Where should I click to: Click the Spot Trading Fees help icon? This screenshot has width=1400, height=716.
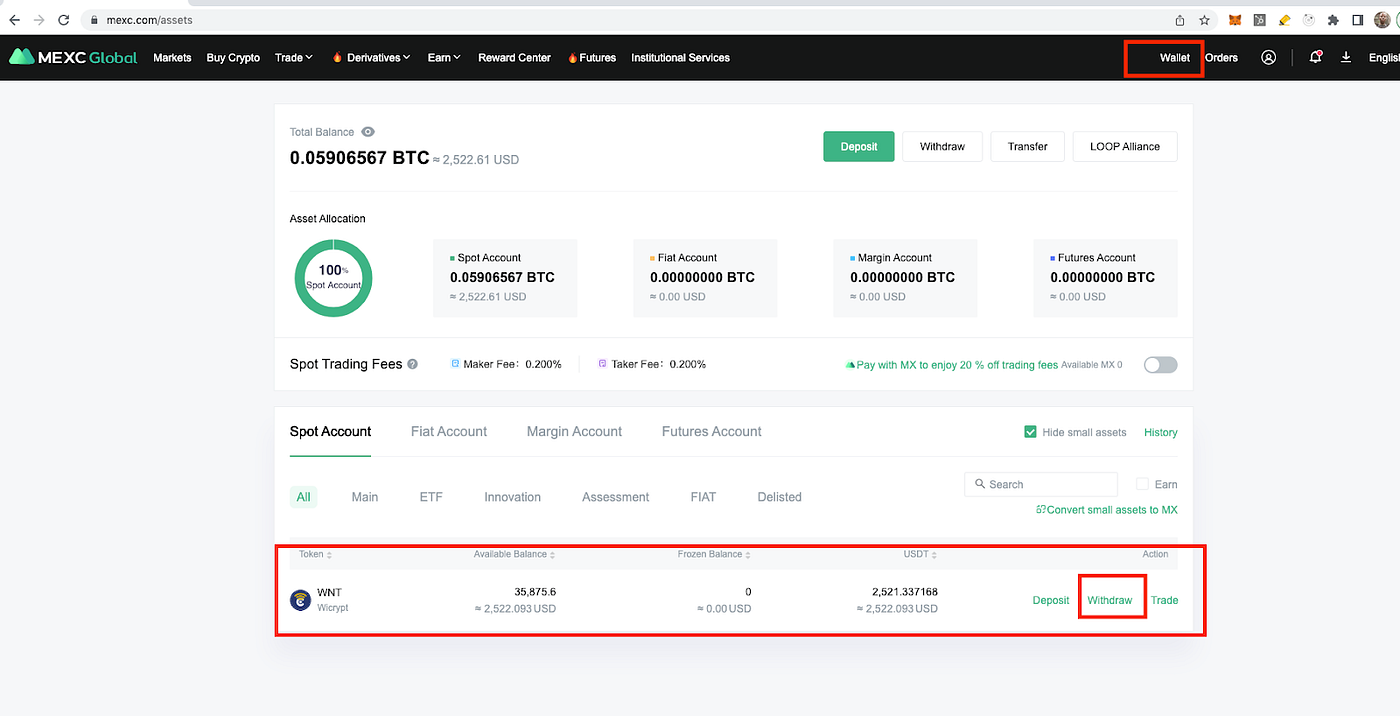tap(412, 365)
